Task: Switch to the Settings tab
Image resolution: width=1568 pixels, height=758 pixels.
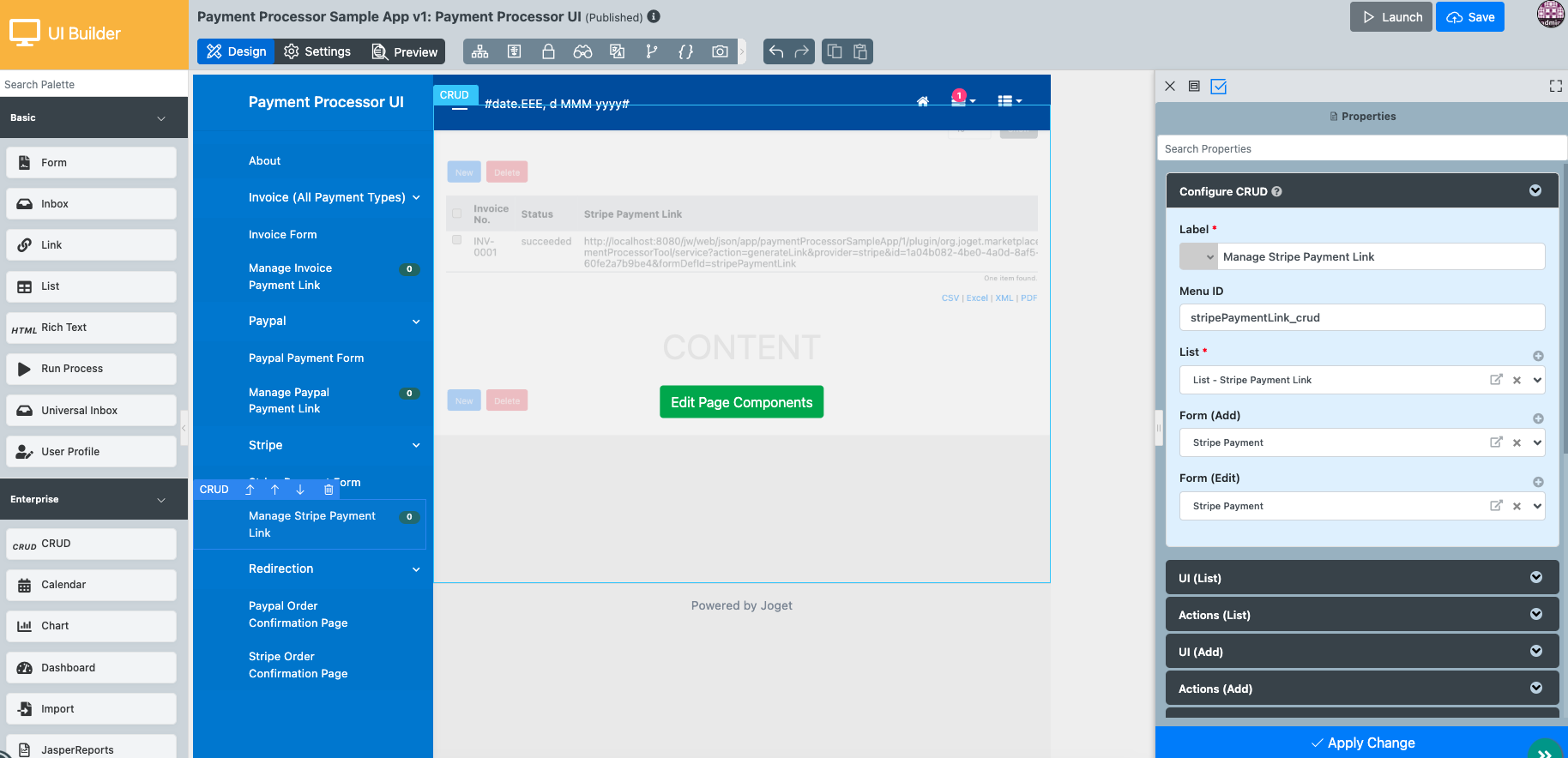Action: [317, 51]
